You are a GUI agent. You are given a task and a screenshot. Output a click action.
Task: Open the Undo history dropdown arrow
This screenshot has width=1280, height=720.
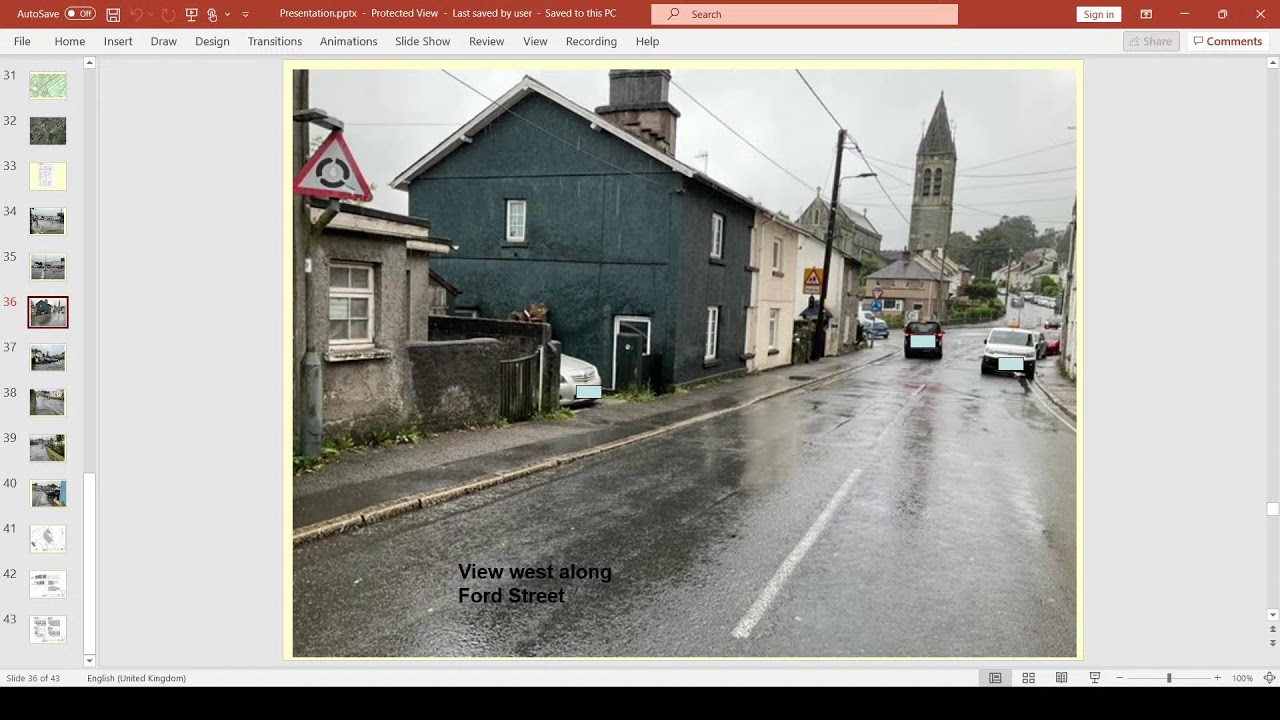(151, 14)
